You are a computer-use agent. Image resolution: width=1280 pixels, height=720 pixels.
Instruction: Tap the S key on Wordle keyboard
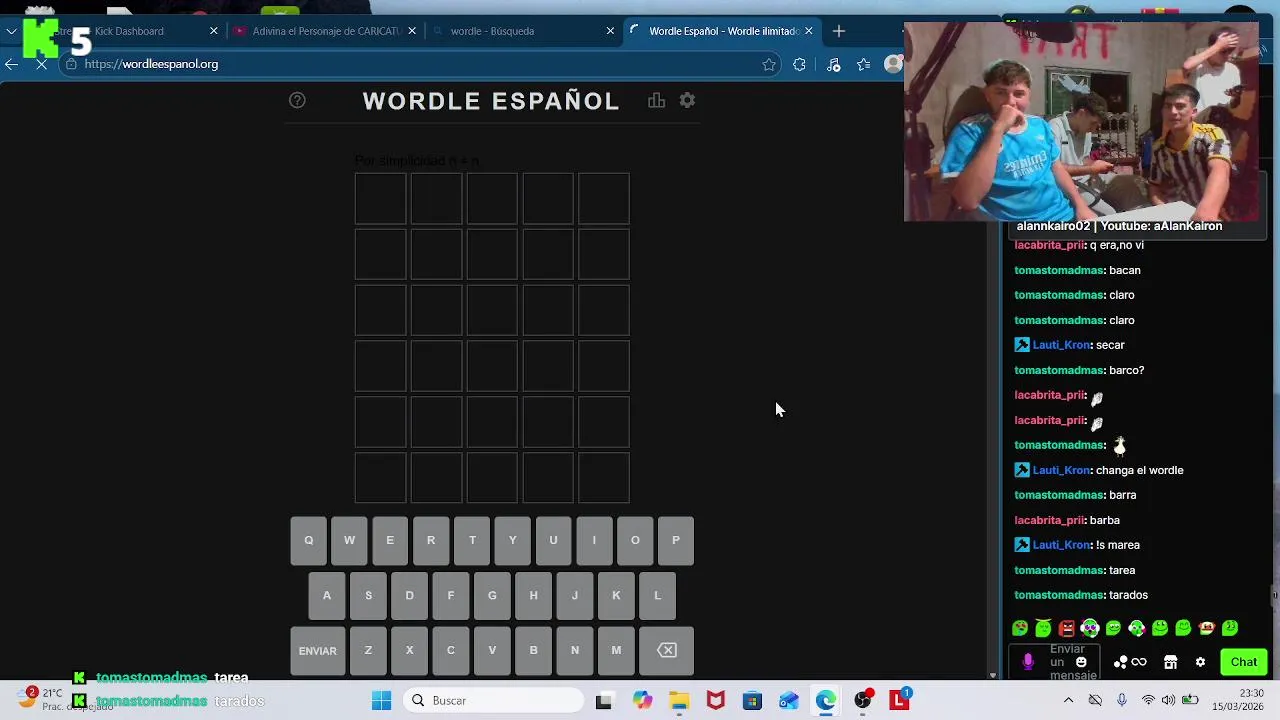[x=368, y=595]
